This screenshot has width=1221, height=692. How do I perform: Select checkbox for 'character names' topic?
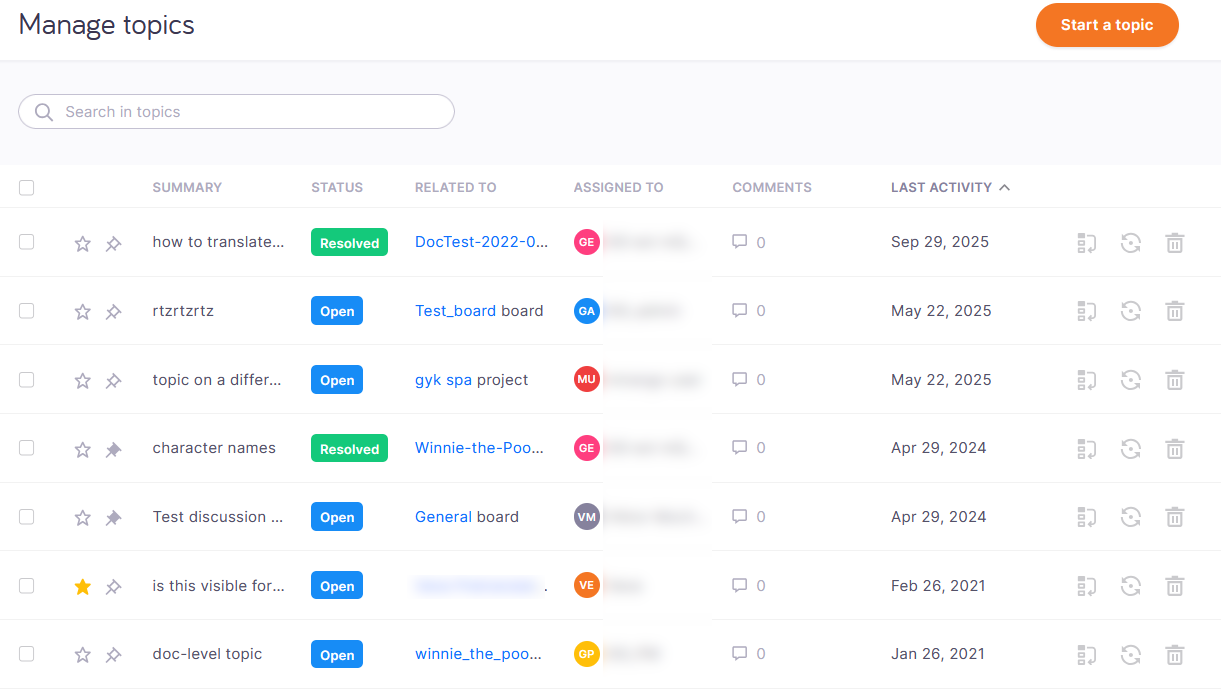27,448
